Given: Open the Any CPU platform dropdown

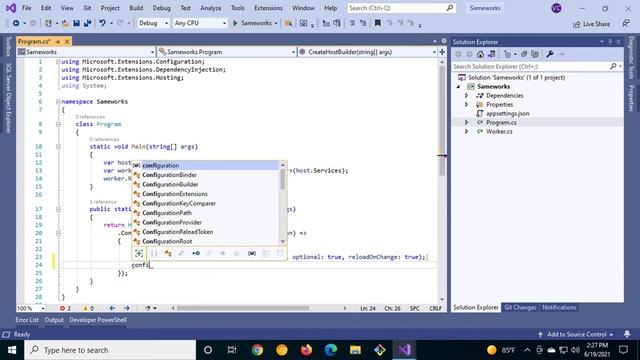Looking at the screenshot, I should [x=200, y=23].
